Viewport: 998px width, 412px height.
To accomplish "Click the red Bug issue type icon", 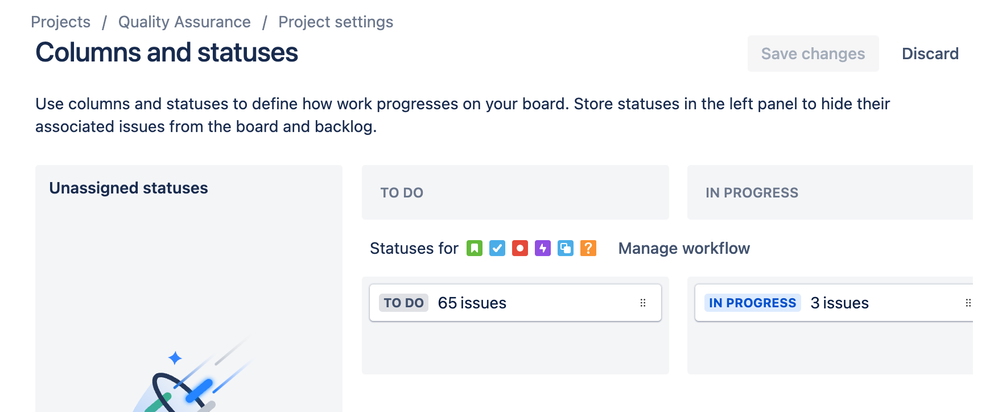I will coord(520,248).
